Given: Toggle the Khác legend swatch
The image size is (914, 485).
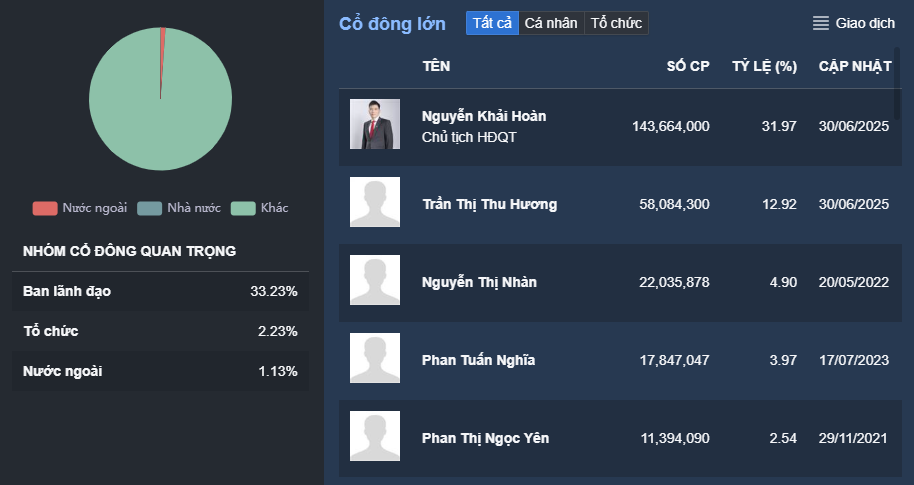Looking at the screenshot, I should (x=243, y=208).
